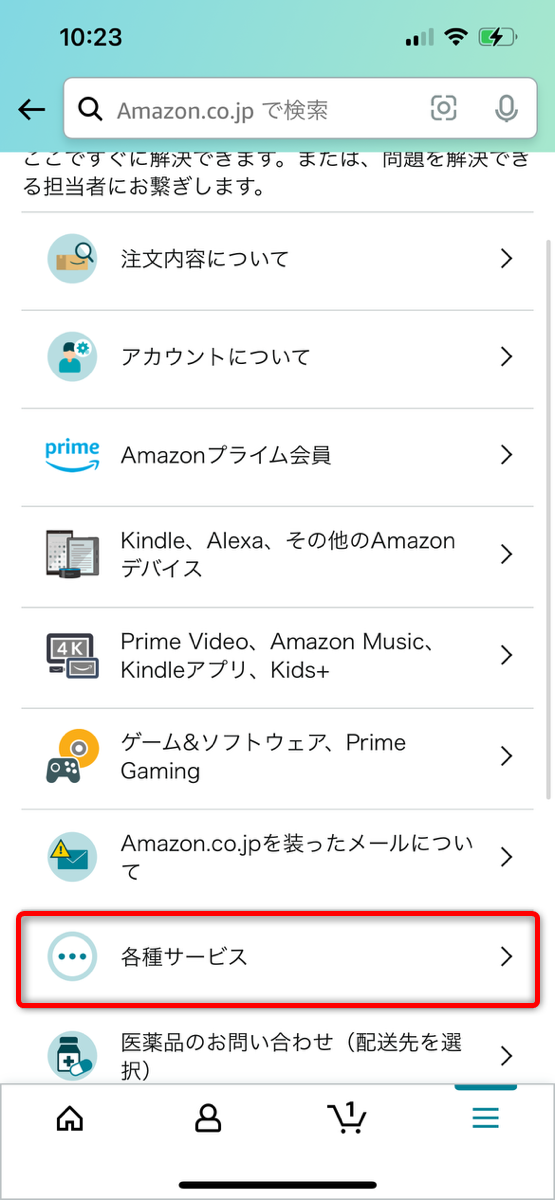
Task: Open the shopping cart icon
Action: pos(346,1118)
